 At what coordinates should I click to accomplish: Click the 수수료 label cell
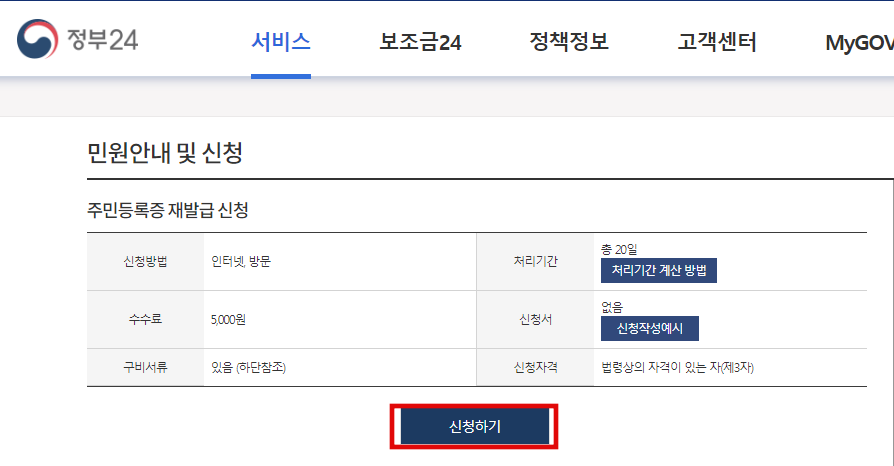tap(145, 319)
